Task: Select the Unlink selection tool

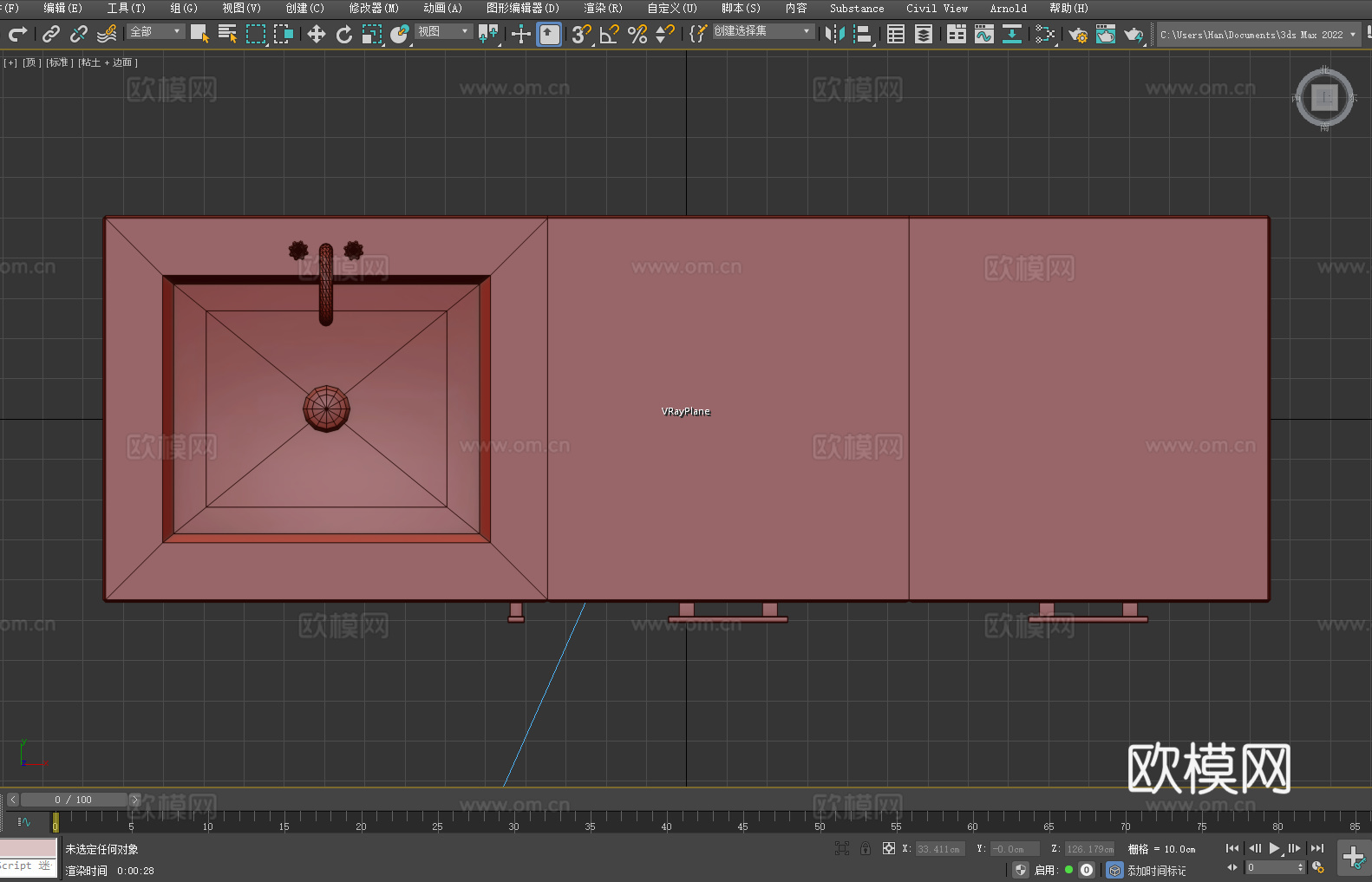Action: tap(79, 34)
